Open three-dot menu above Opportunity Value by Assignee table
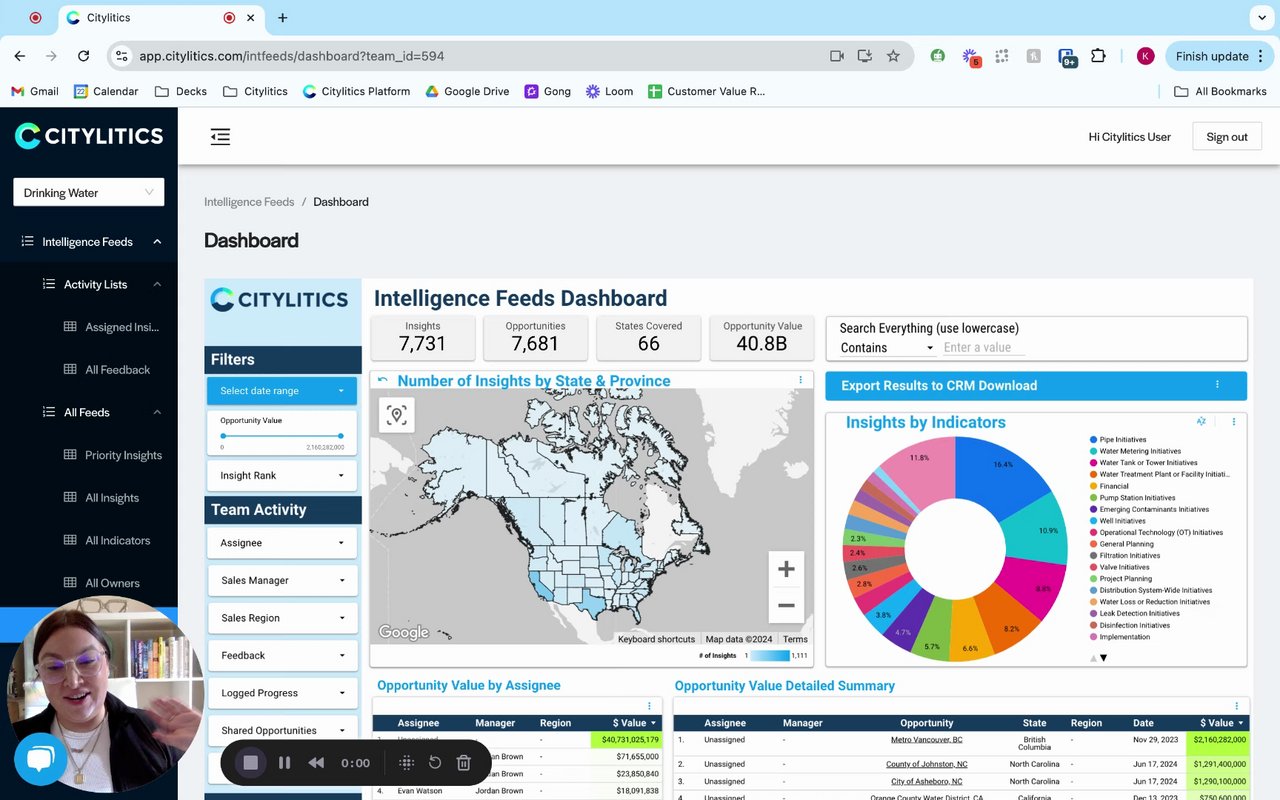This screenshot has width=1280, height=800. pos(649,706)
